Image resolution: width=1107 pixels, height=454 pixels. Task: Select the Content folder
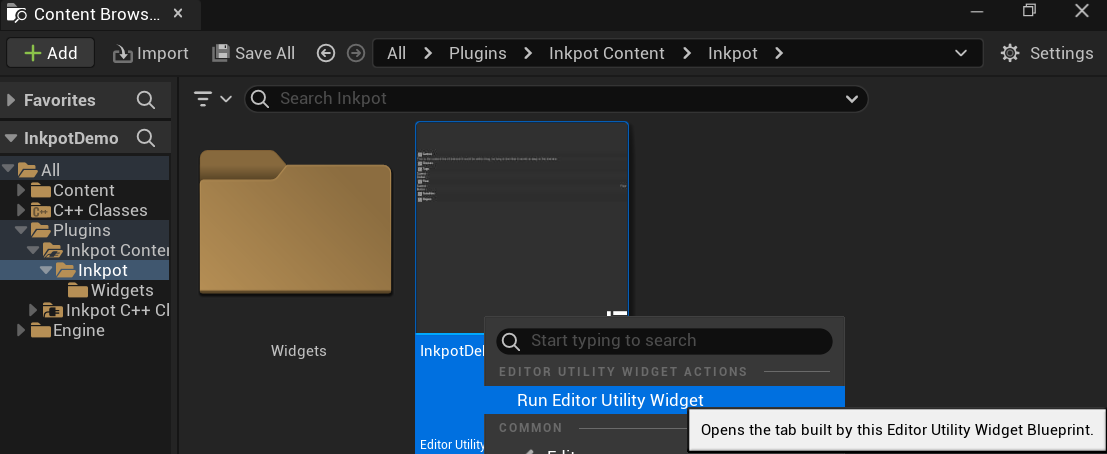pos(83,190)
